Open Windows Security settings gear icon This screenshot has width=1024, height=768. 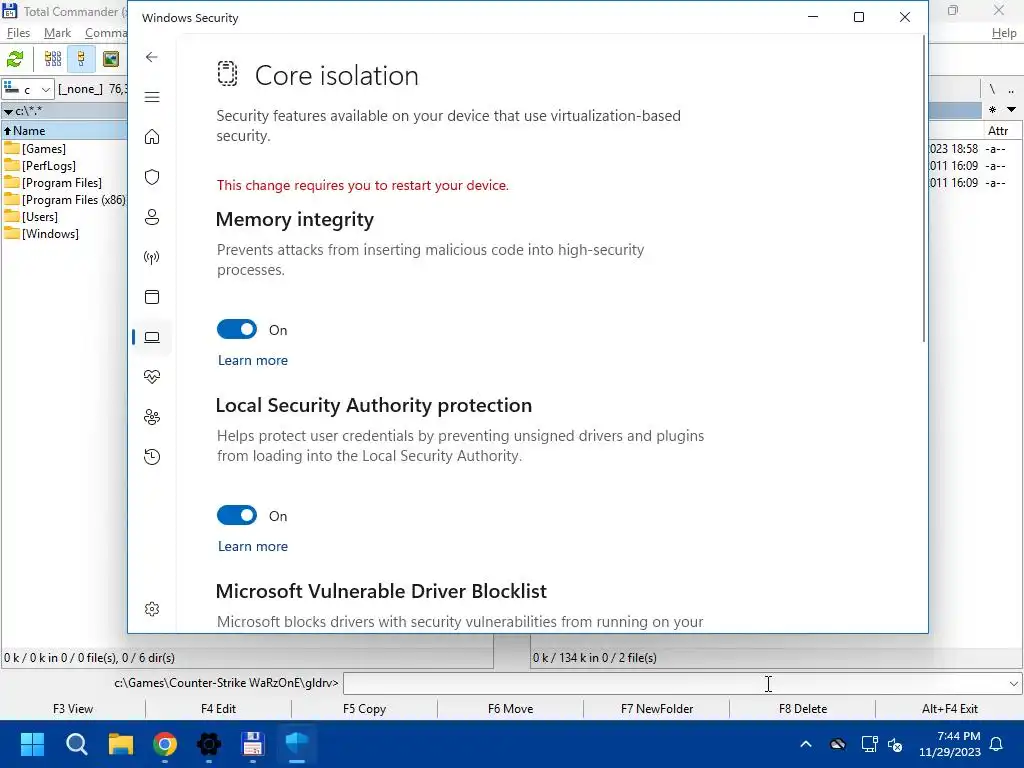152,609
